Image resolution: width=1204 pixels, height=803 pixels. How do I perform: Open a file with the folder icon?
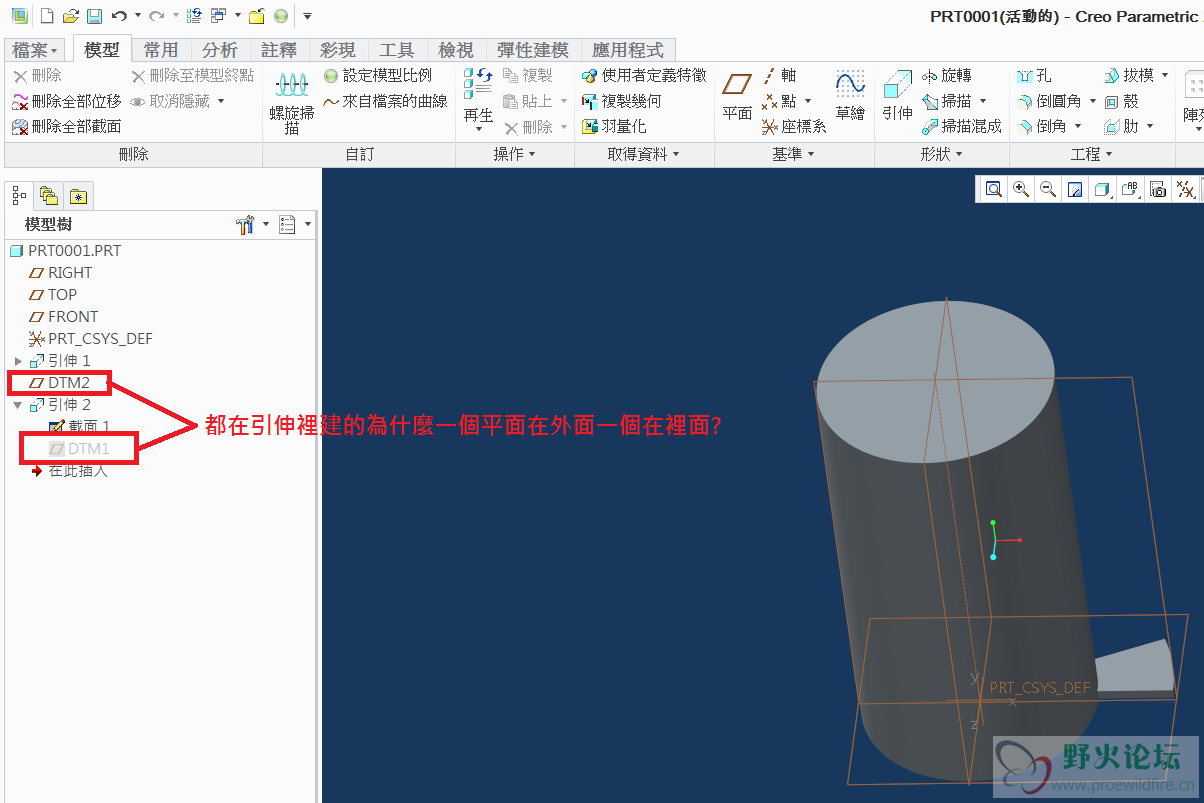point(70,16)
